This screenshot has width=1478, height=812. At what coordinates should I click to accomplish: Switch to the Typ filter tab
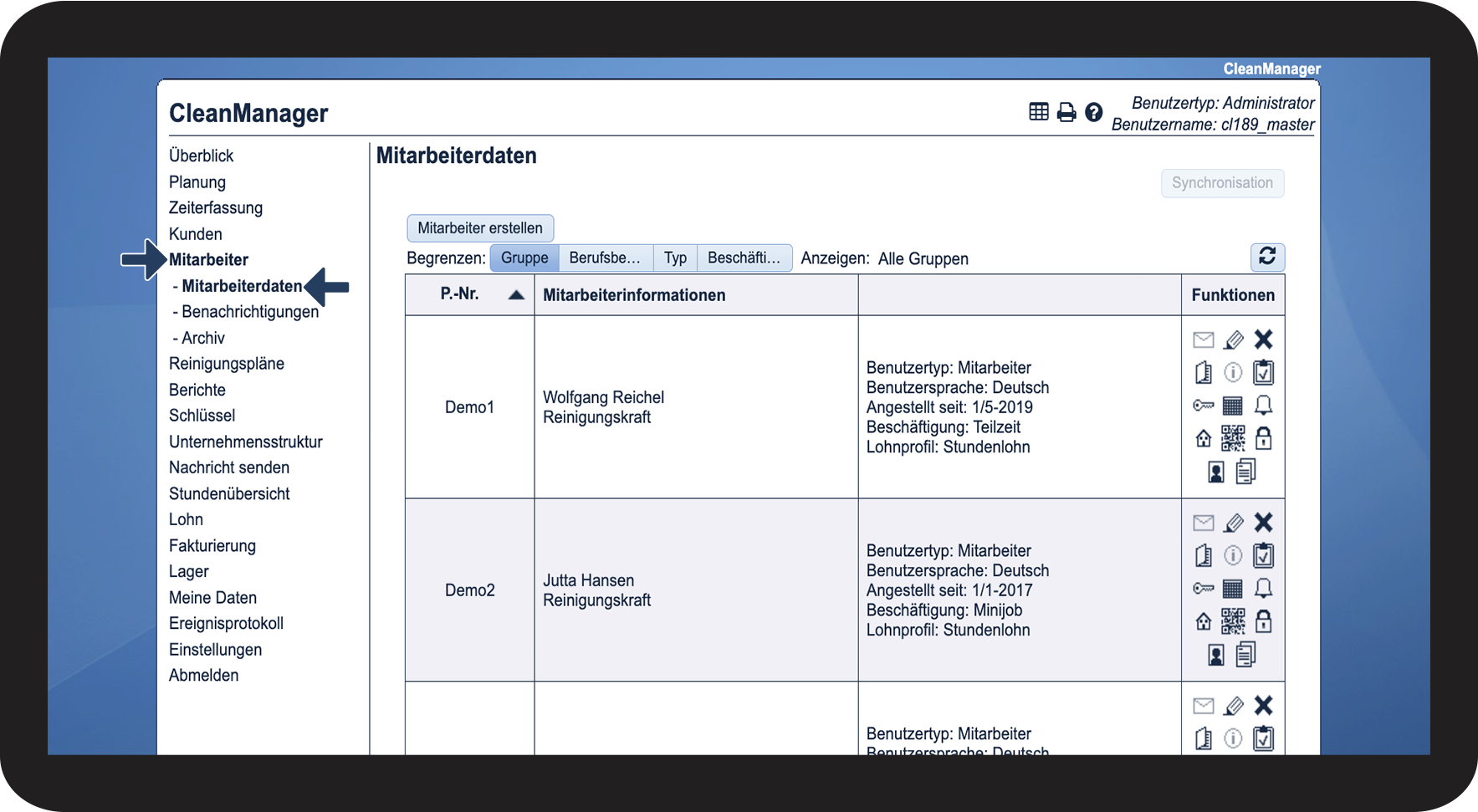pyautogui.click(x=675, y=258)
